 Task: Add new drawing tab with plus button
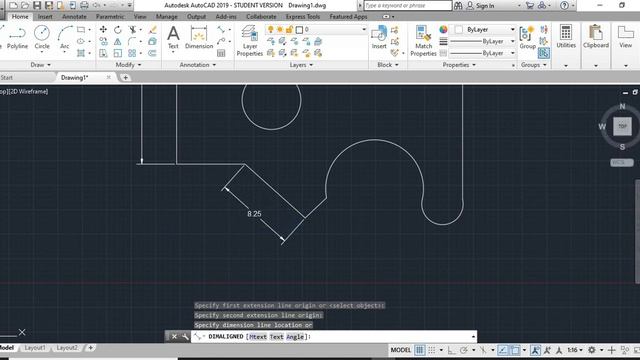pyautogui.click(x=125, y=78)
